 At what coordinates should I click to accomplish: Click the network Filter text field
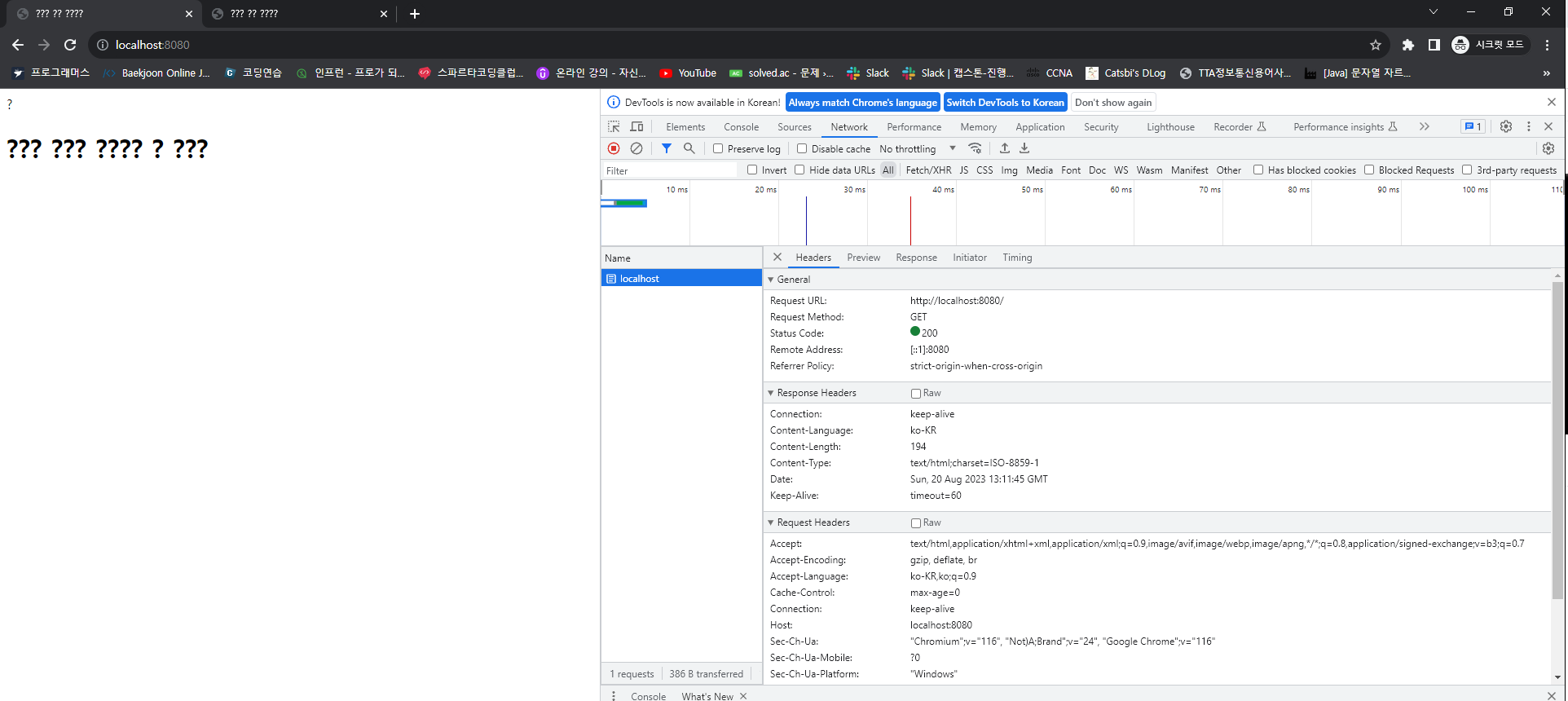(670, 170)
